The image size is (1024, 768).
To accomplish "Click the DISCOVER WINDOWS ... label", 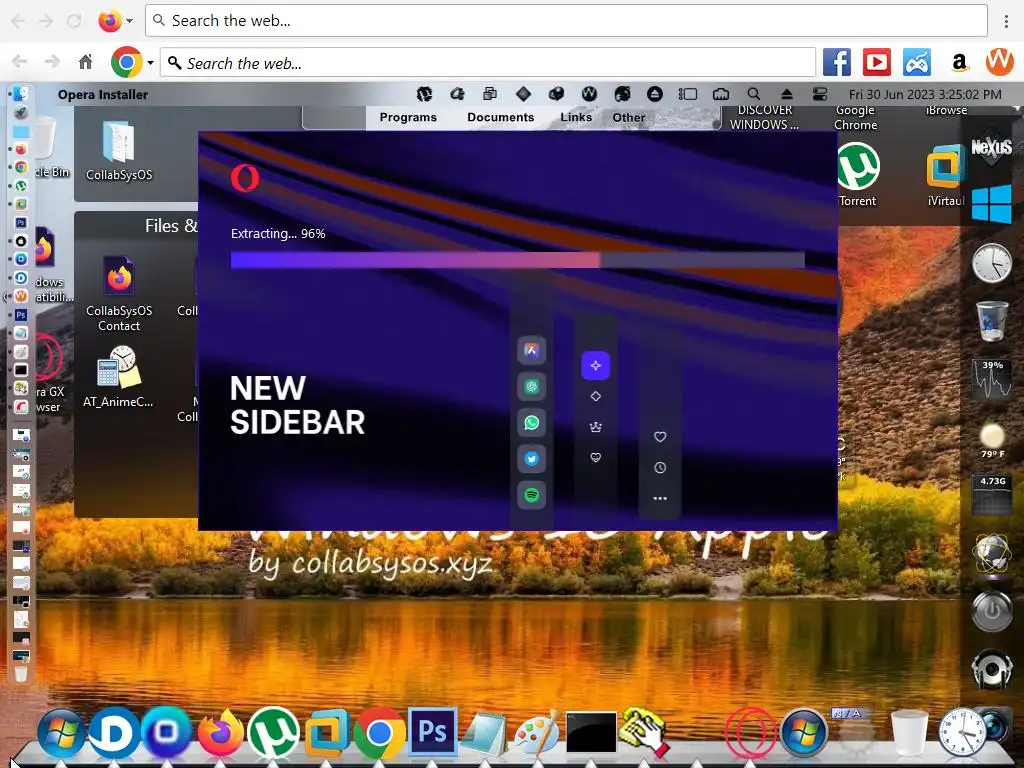I will click(x=764, y=118).
